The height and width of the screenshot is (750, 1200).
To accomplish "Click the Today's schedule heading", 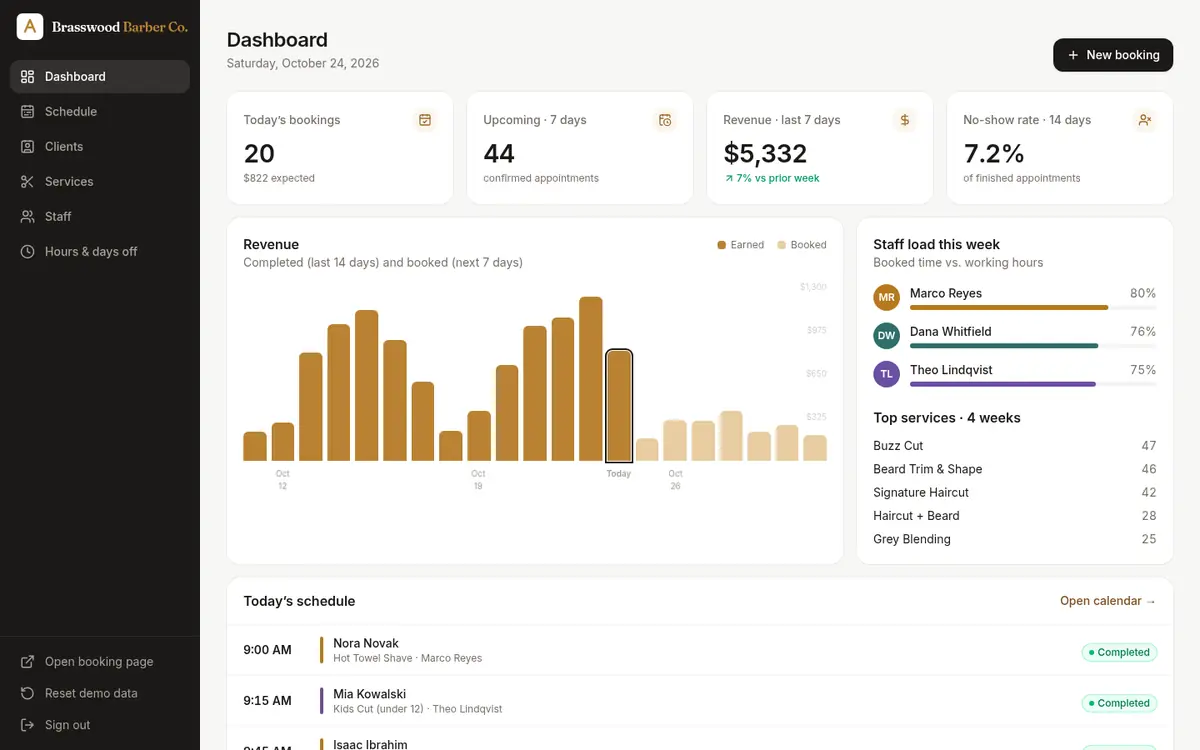I will [299, 601].
